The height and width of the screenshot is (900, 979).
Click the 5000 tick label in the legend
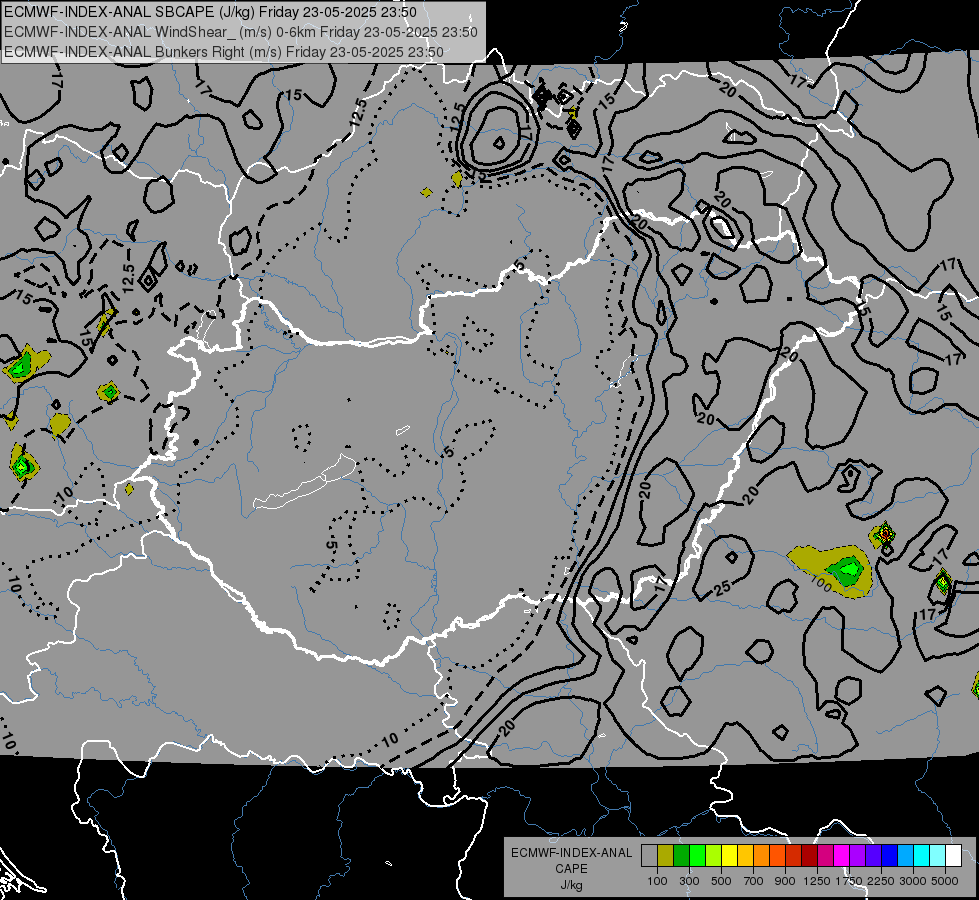click(x=944, y=881)
